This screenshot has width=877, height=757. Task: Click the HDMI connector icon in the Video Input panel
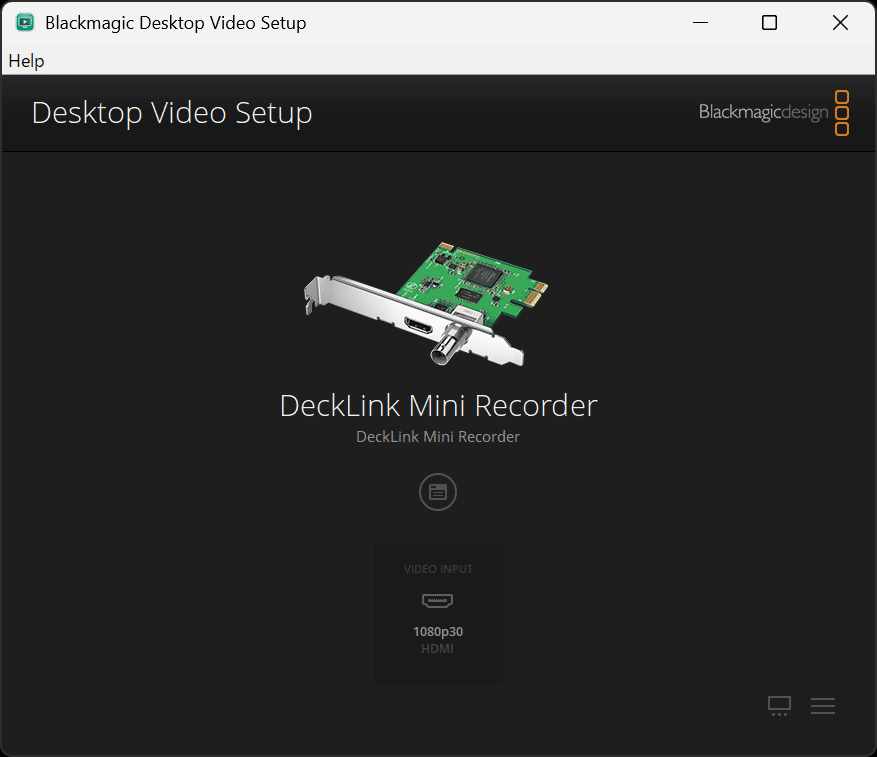coord(437,600)
